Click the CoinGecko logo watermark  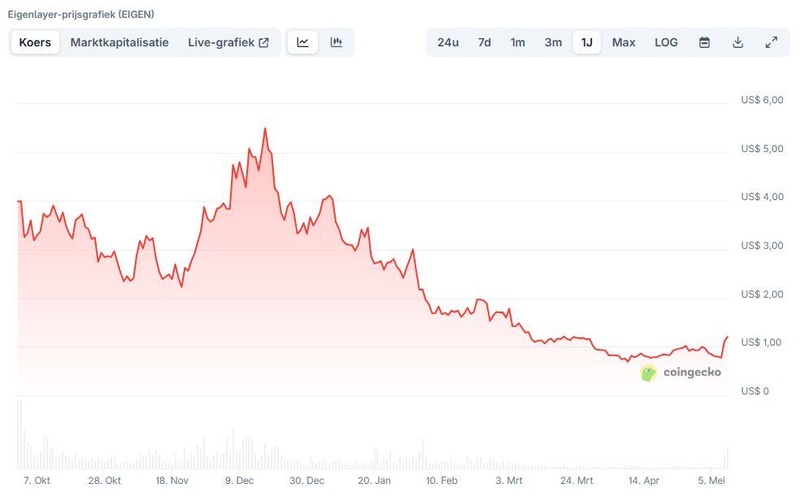coord(680,372)
